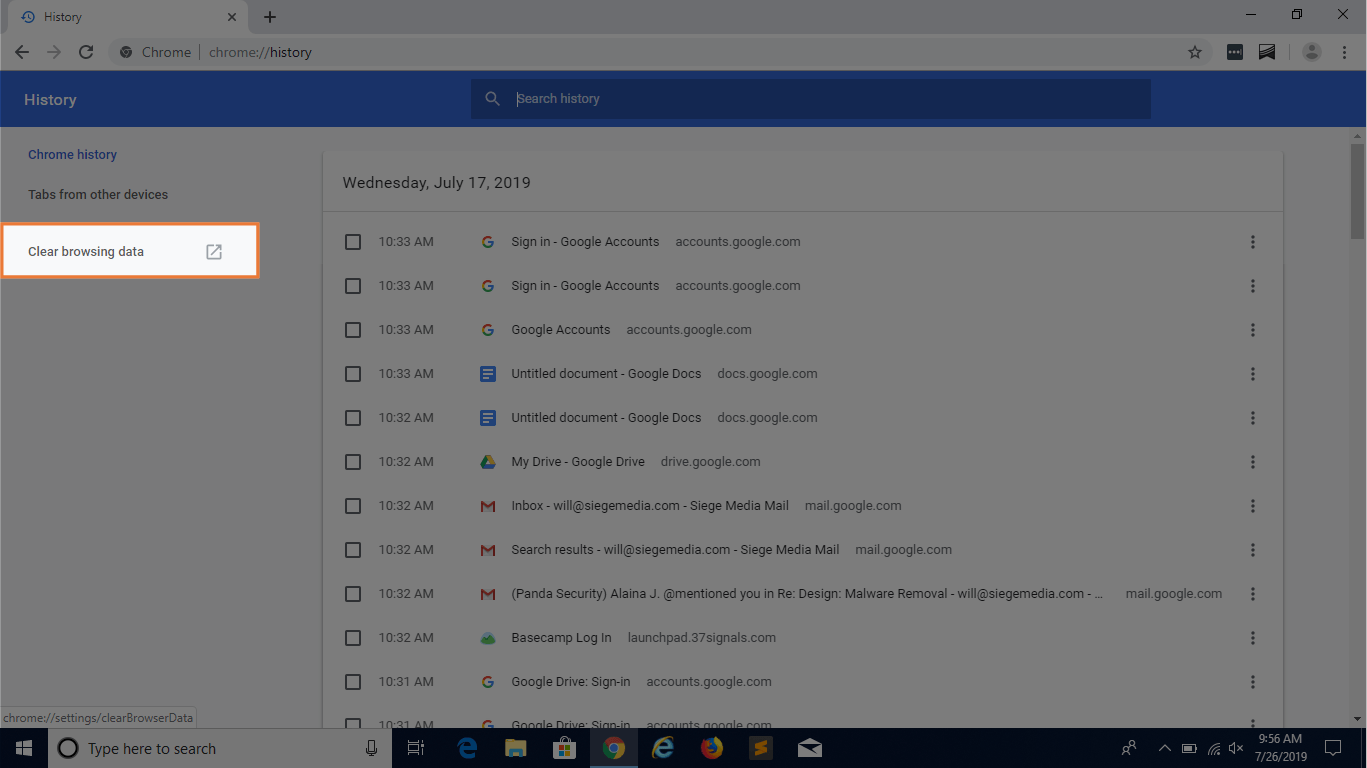
Task: Open the Chrome profile avatar
Action: 1312,52
